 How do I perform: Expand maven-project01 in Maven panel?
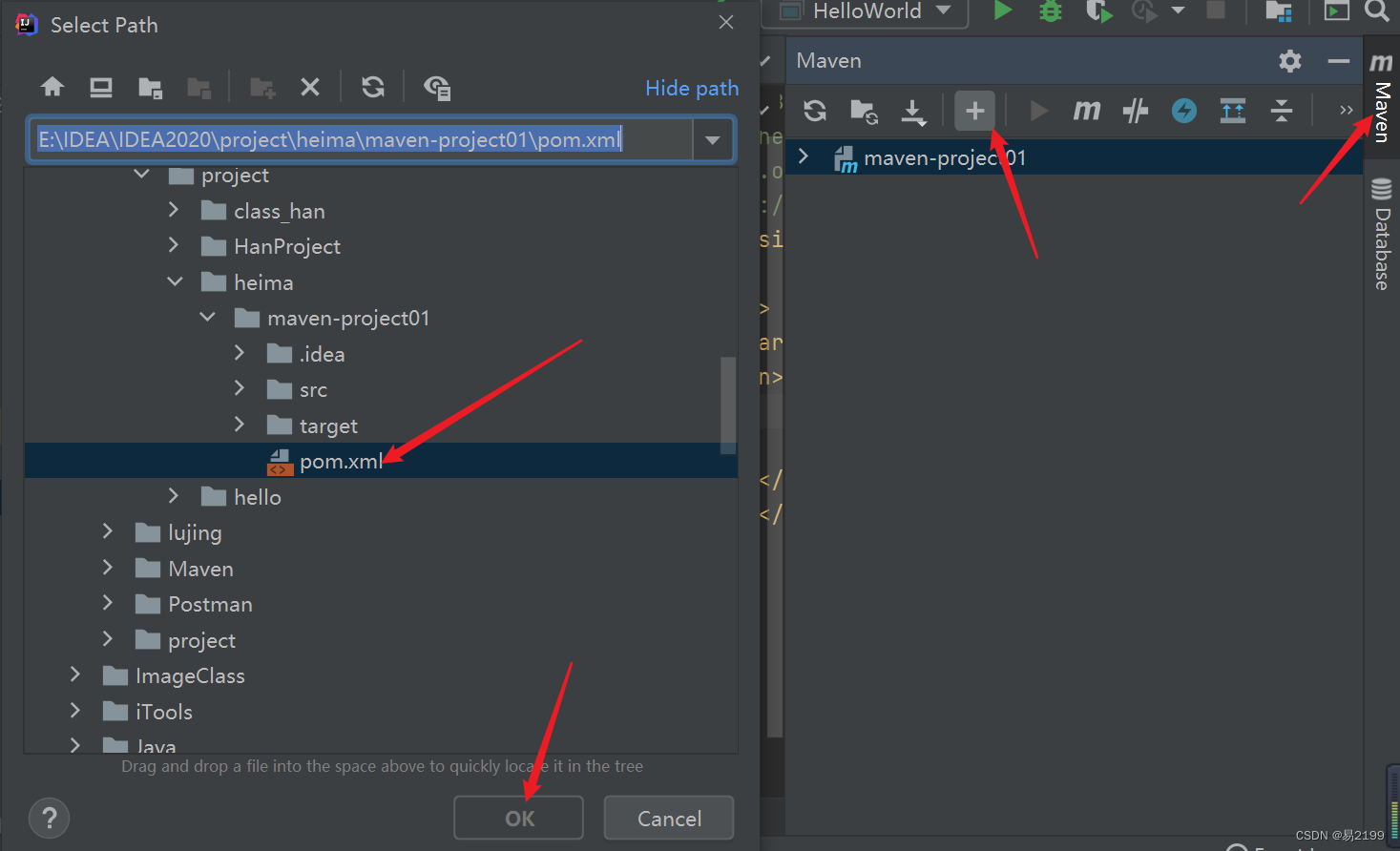click(804, 156)
